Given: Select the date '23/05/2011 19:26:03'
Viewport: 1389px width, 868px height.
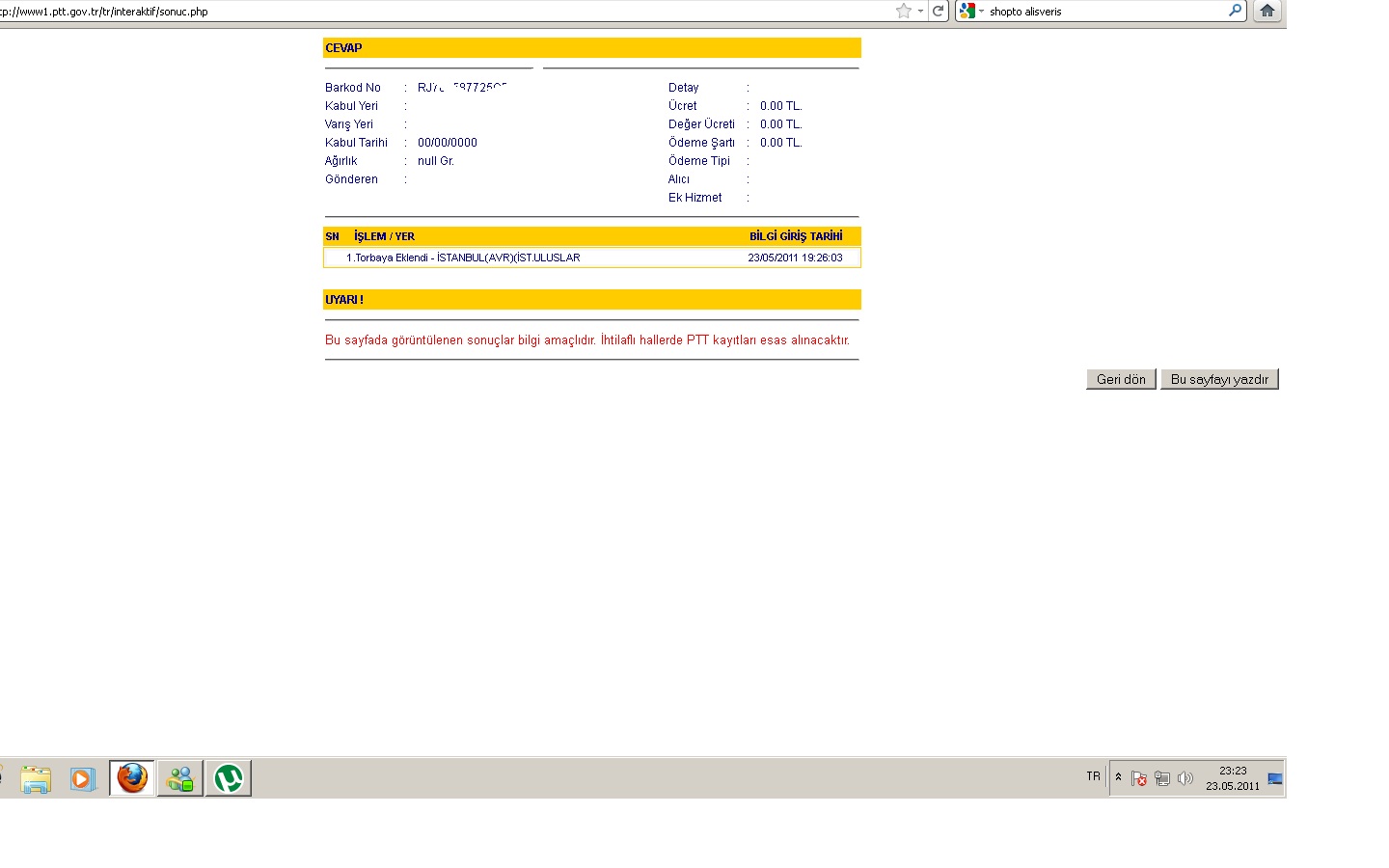Looking at the screenshot, I should (795, 258).
